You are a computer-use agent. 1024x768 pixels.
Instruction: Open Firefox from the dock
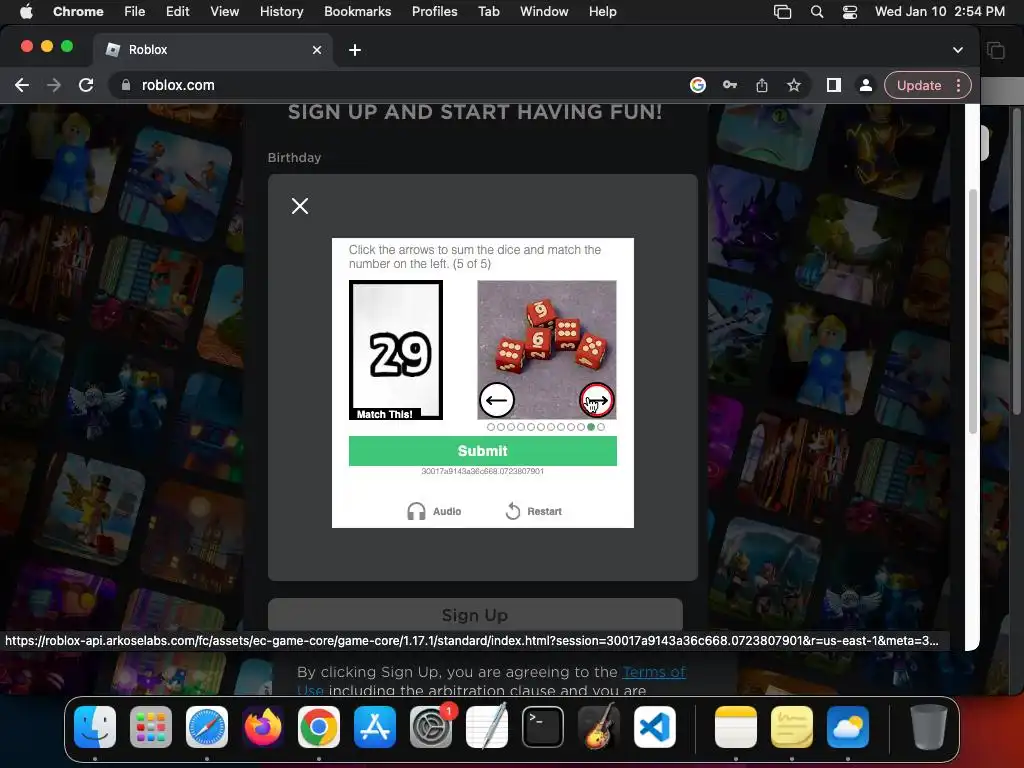tap(263, 727)
